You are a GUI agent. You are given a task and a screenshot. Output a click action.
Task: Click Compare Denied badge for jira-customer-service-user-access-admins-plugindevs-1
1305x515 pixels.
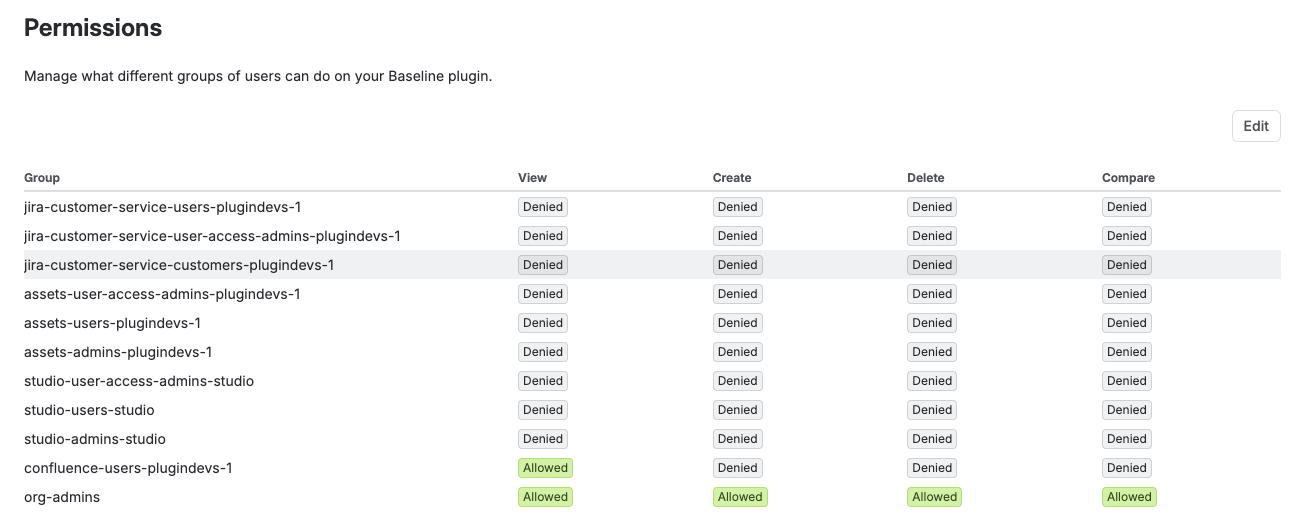(1127, 236)
